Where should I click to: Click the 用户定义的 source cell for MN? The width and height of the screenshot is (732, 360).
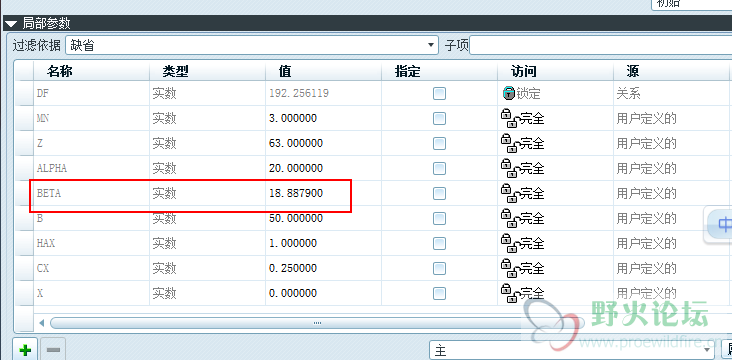click(x=670, y=119)
